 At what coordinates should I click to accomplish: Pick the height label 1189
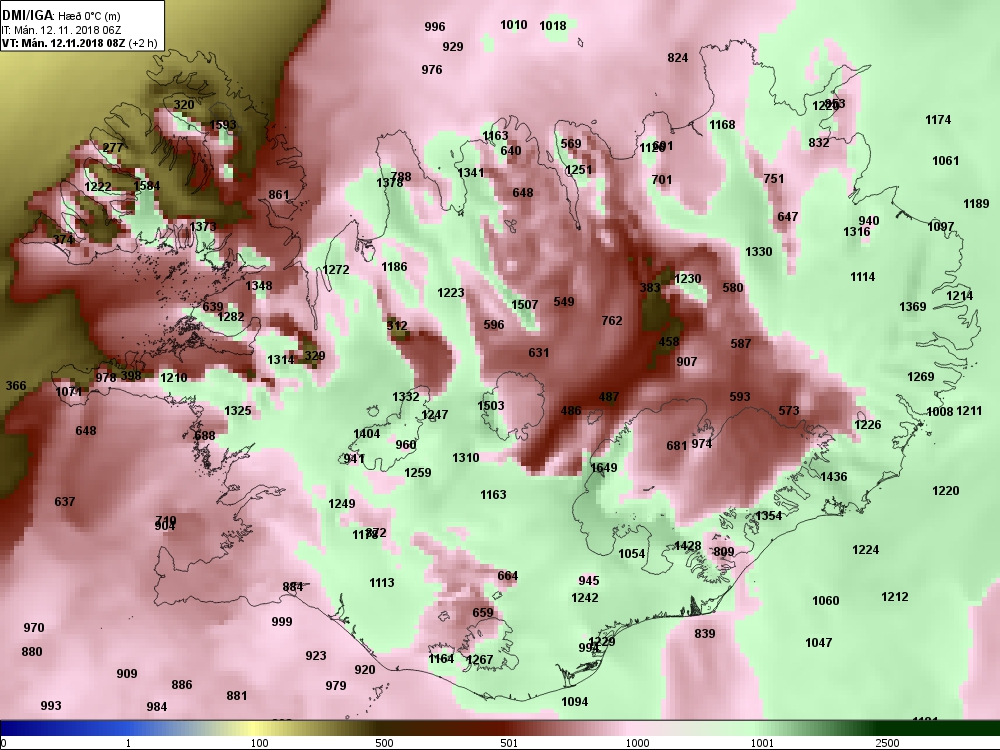click(976, 204)
